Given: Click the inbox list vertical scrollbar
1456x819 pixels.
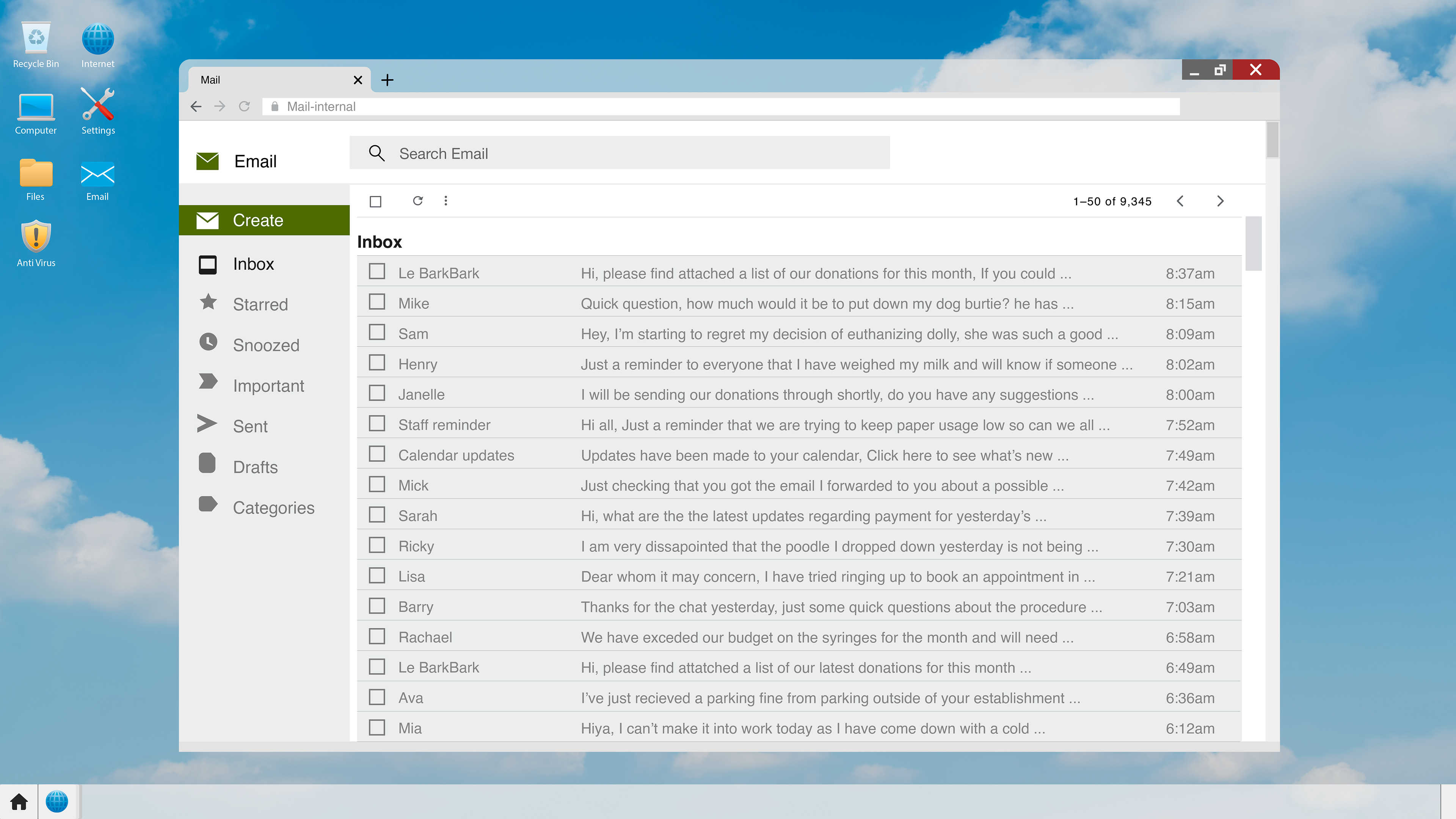Looking at the screenshot, I should pos(1253,243).
